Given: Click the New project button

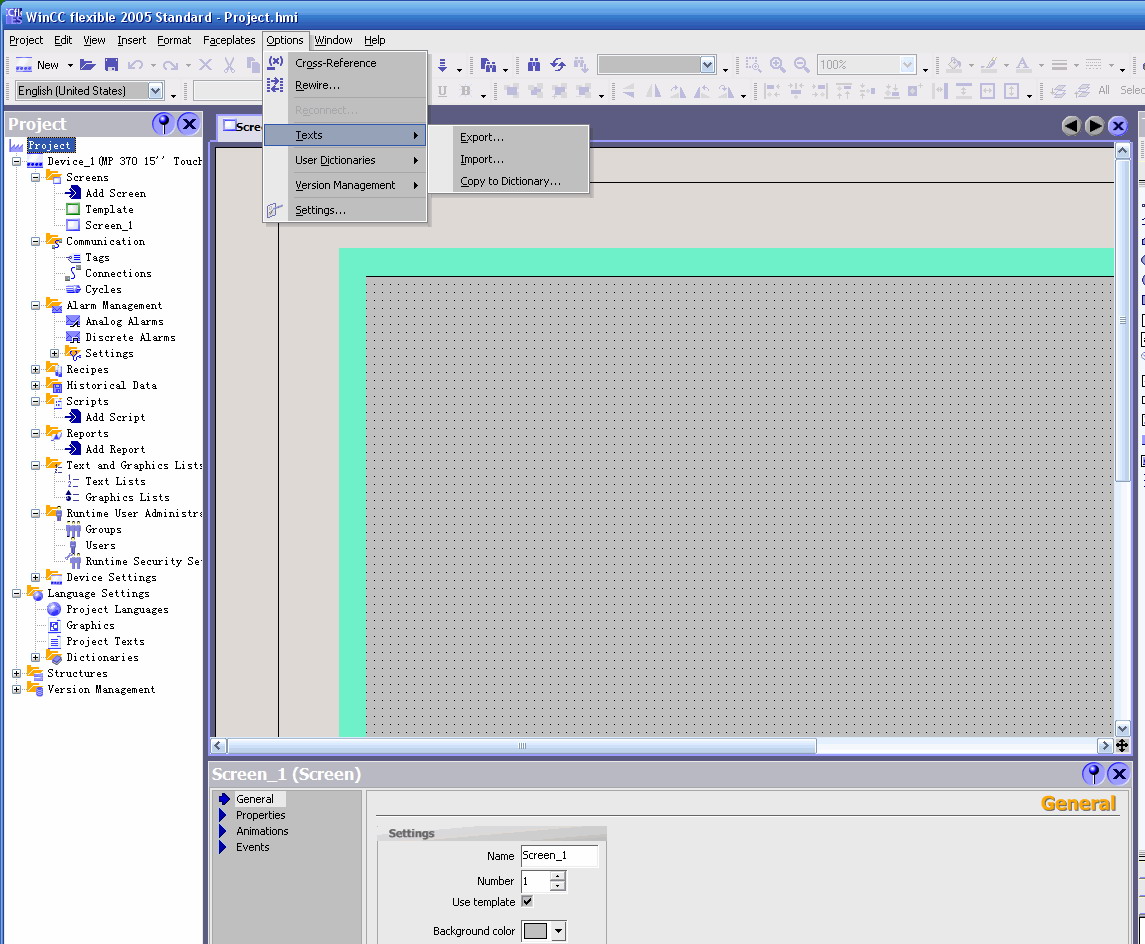Looking at the screenshot, I should coord(38,65).
